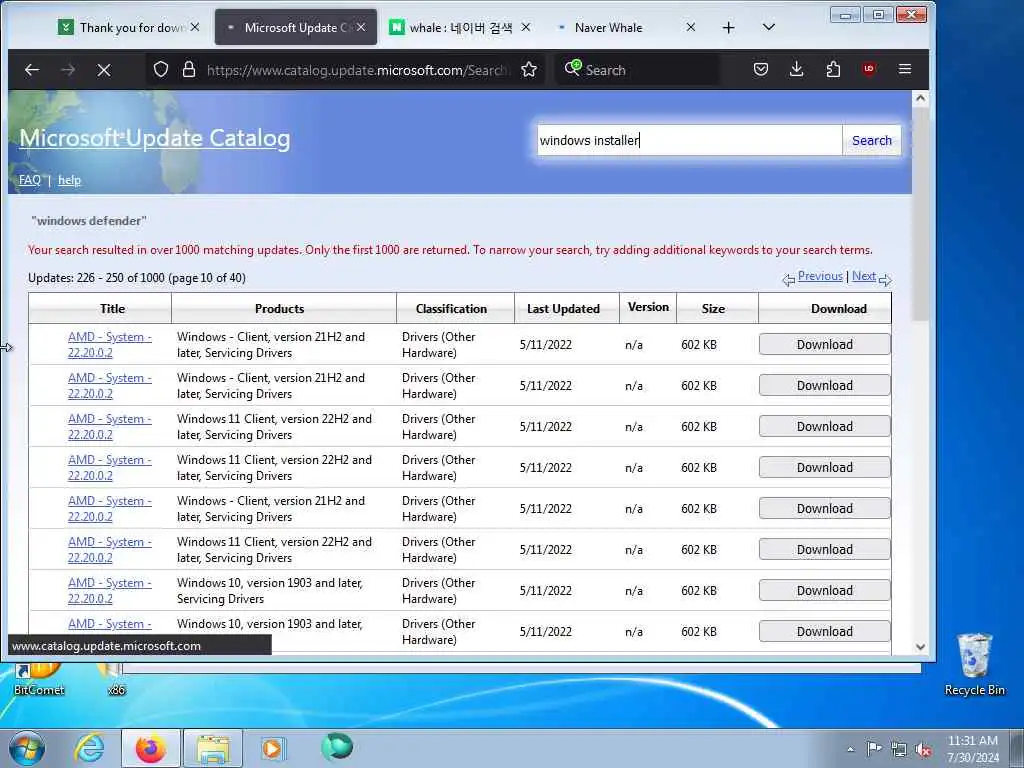This screenshot has height=768, width=1024.
Task: Download the seventh listed update
Action: click(x=825, y=590)
